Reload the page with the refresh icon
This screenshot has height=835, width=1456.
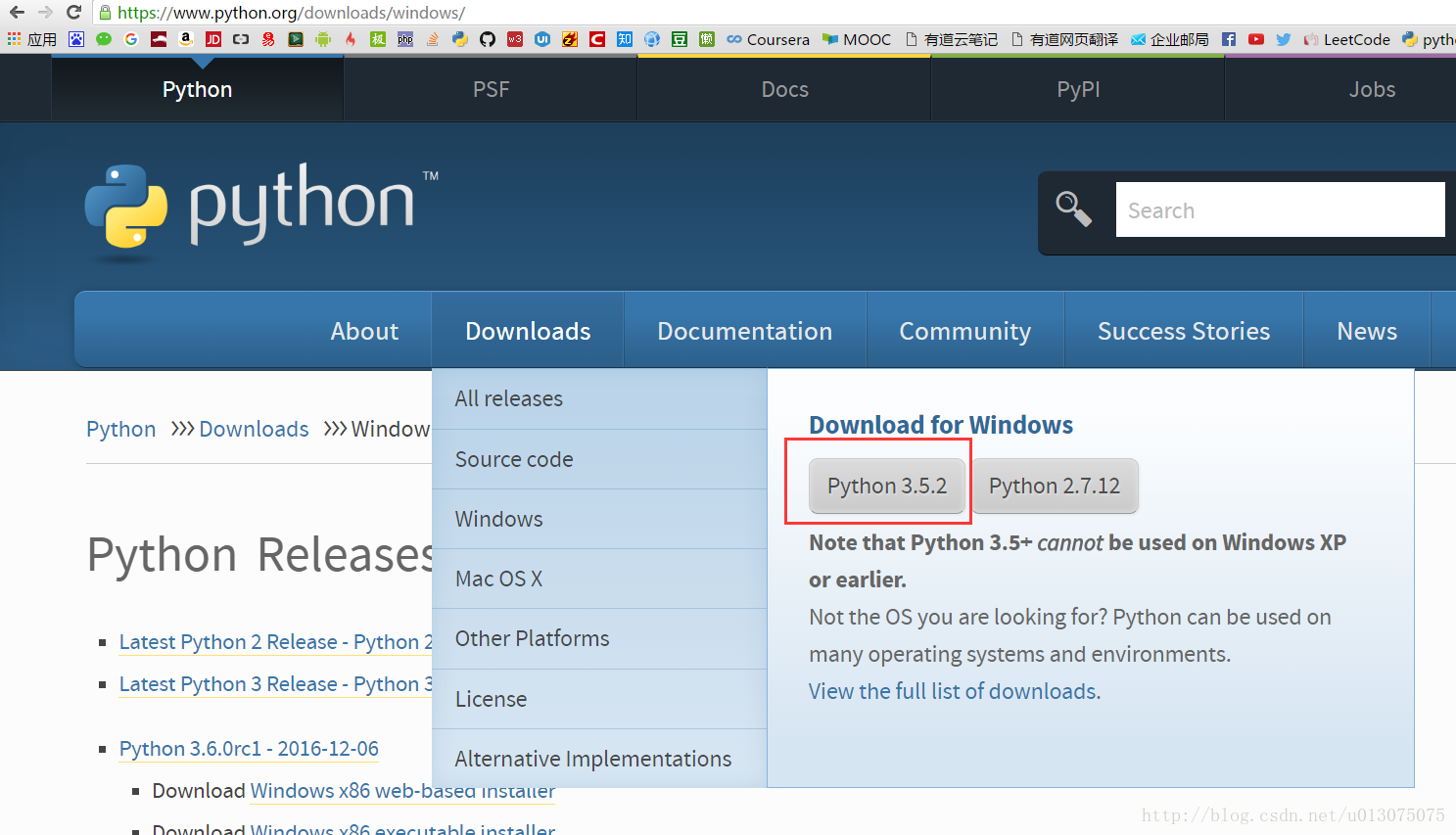pyautogui.click(x=73, y=13)
